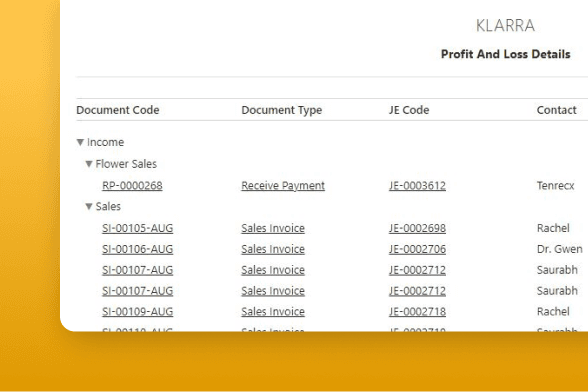Open document RP-0000268

tap(132, 185)
